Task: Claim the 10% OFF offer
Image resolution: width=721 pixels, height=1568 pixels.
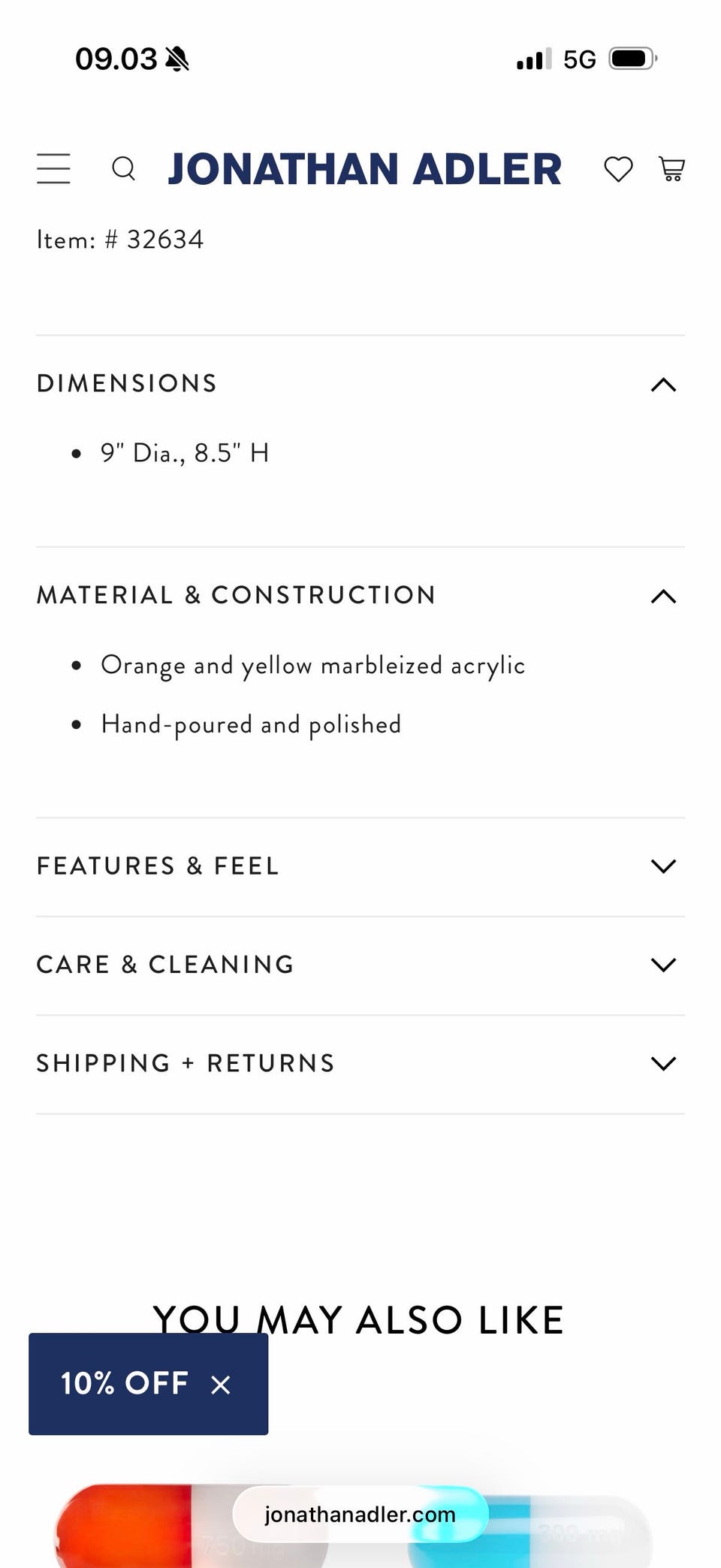Action: 125,1383
